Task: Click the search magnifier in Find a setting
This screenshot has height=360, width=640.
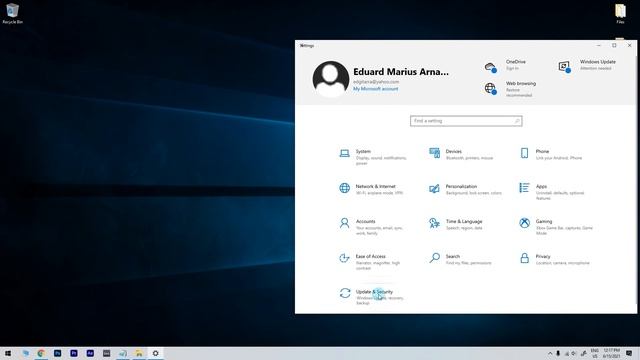Action: pos(517,121)
